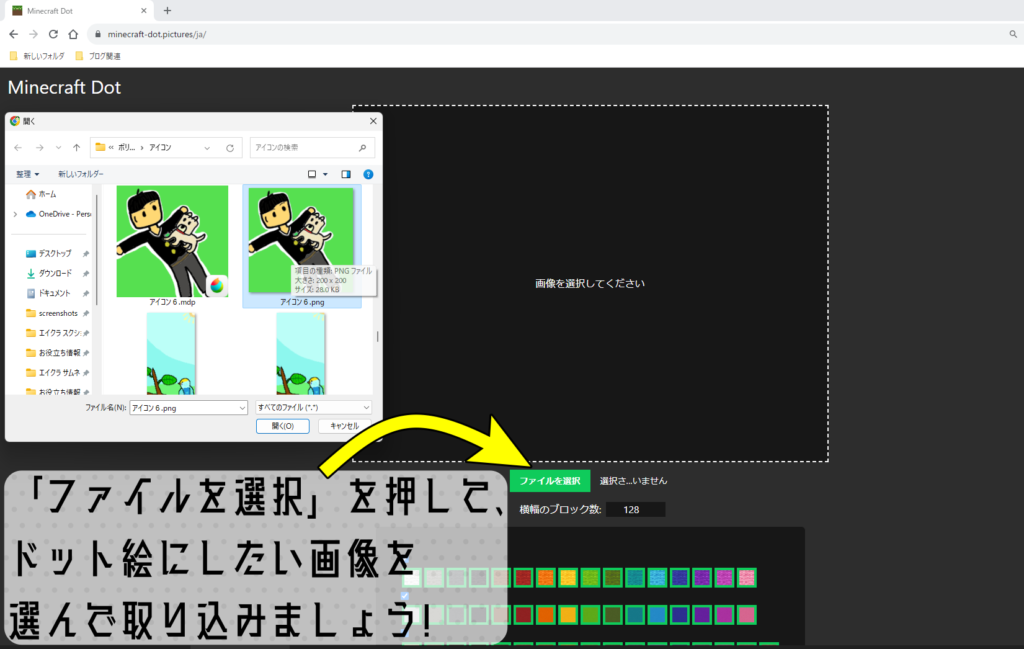Open the ファイル名 combo box dropdown
1024x649 pixels.
coord(240,407)
